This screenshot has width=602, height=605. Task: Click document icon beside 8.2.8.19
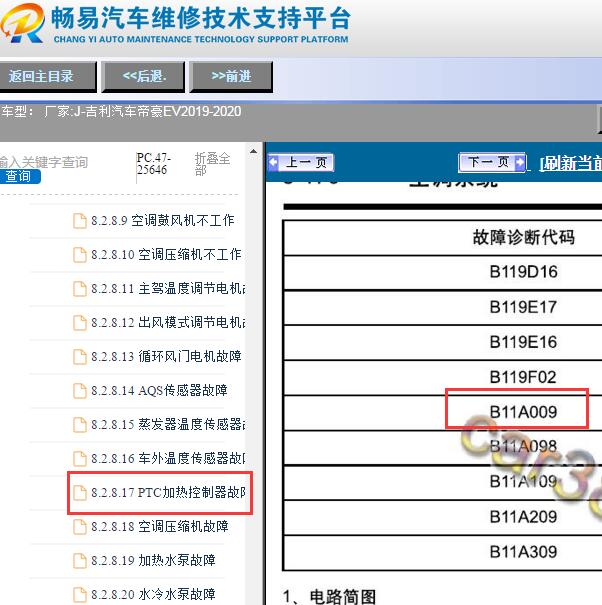80,561
